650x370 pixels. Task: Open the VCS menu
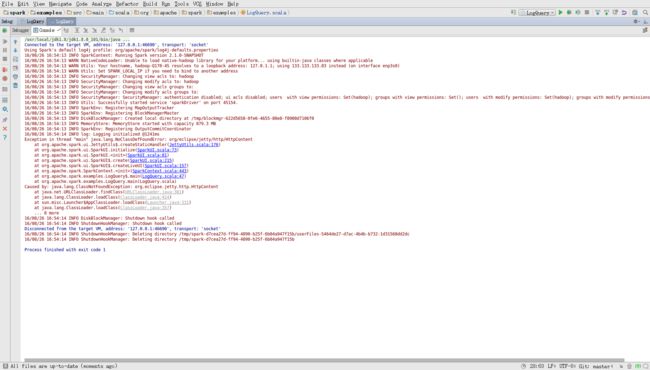[x=197, y=4]
